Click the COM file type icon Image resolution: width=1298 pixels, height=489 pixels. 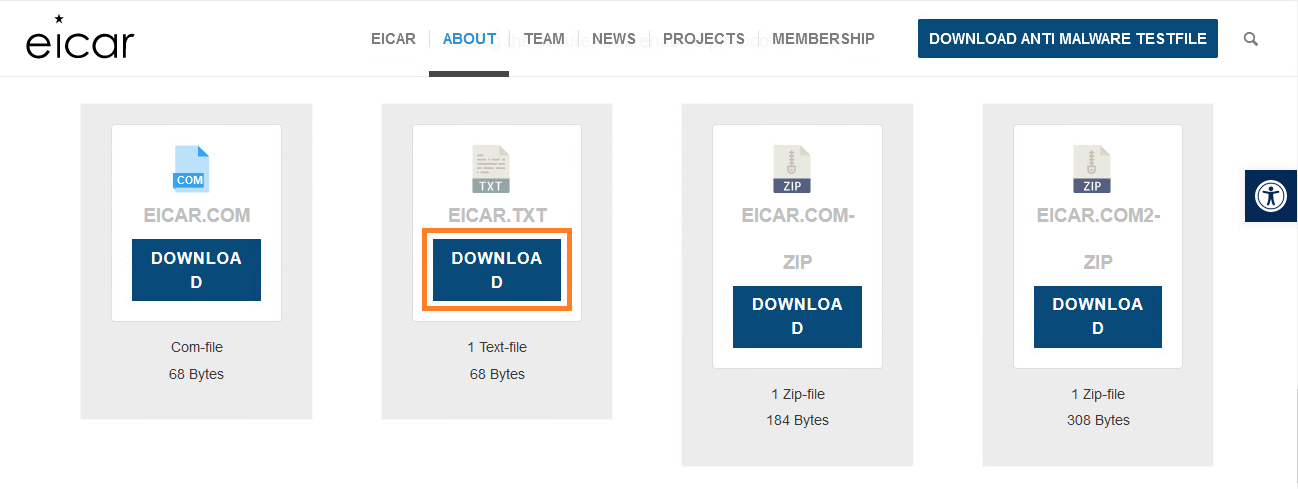(x=190, y=169)
